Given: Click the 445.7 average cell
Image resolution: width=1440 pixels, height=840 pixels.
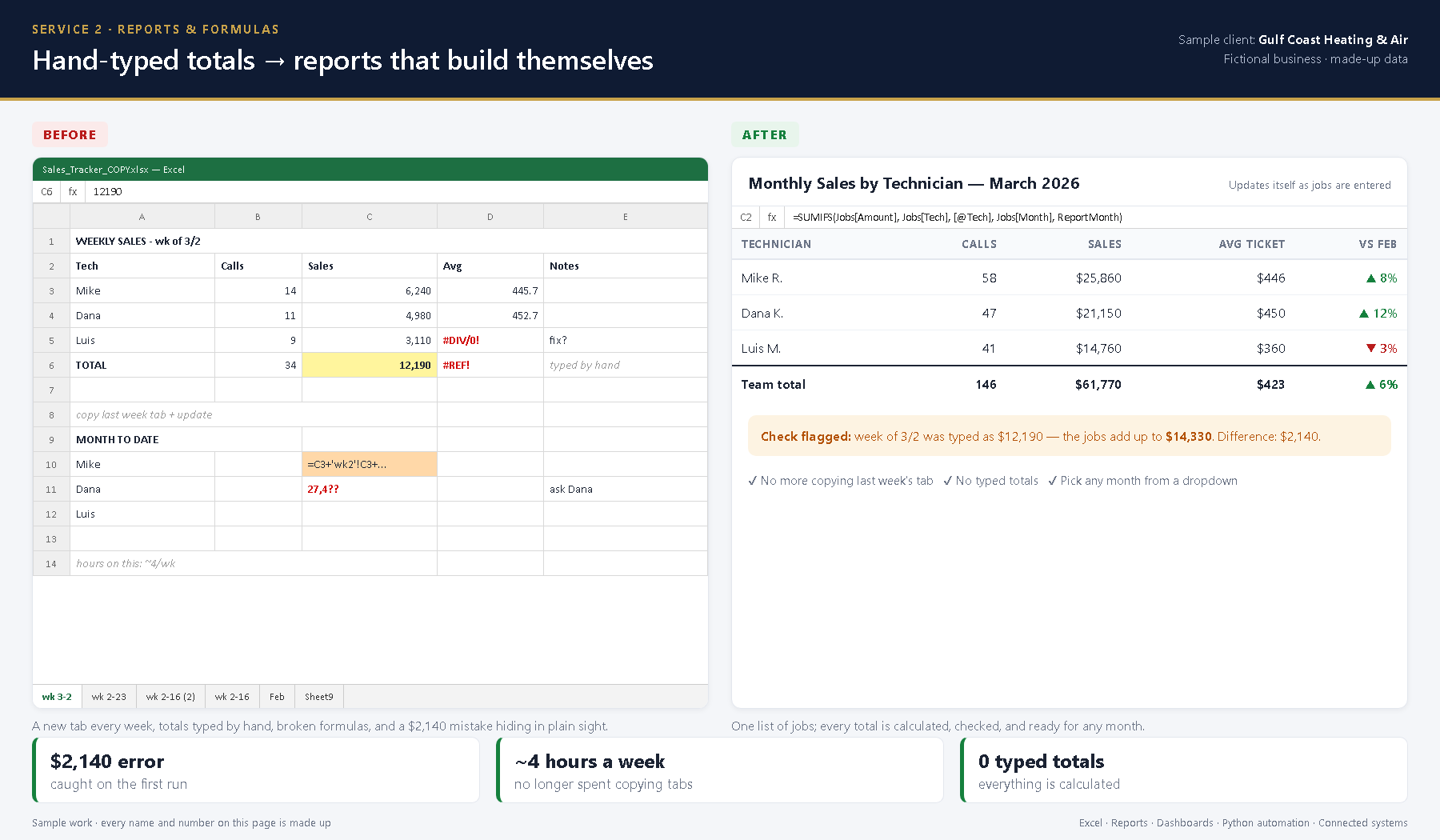Looking at the screenshot, I should tap(490, 291).
